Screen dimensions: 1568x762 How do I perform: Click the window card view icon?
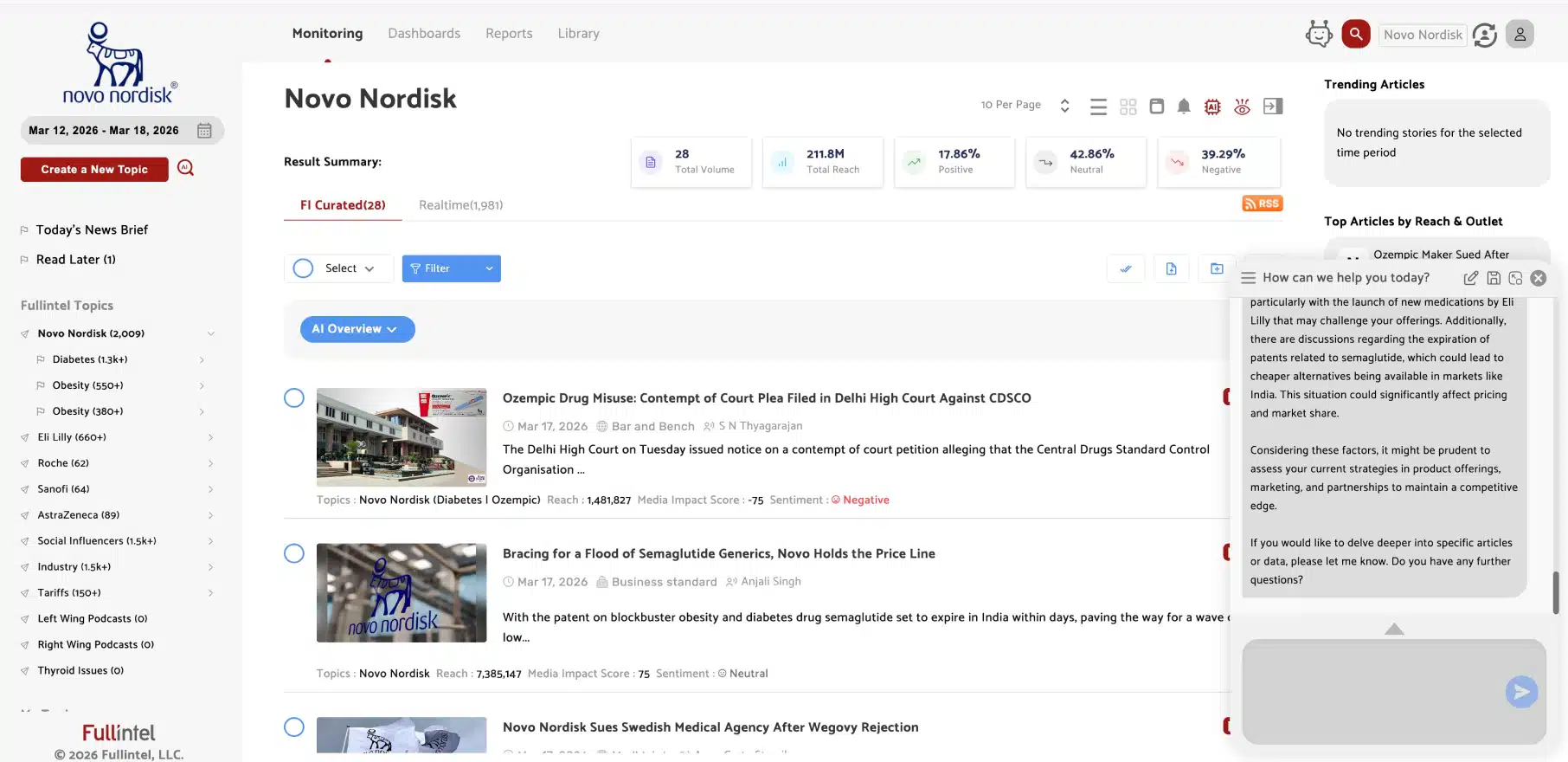[1156, 106]
